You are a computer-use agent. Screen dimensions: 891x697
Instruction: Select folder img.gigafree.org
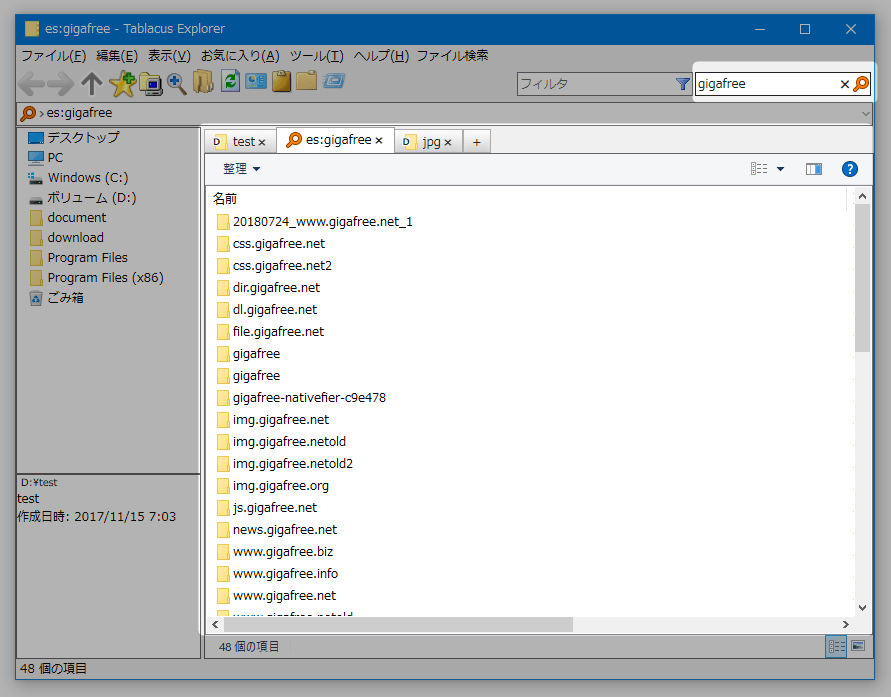281,486
